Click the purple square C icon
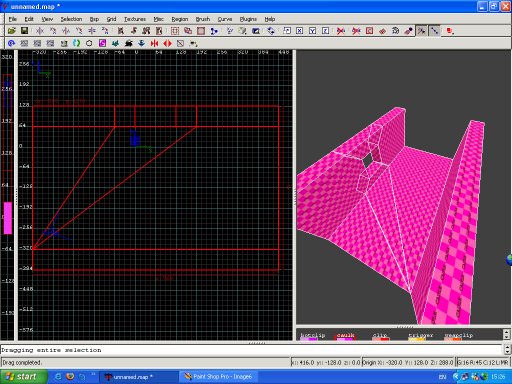The width and height of the screenshot is (512, 384). pos(102,43)
